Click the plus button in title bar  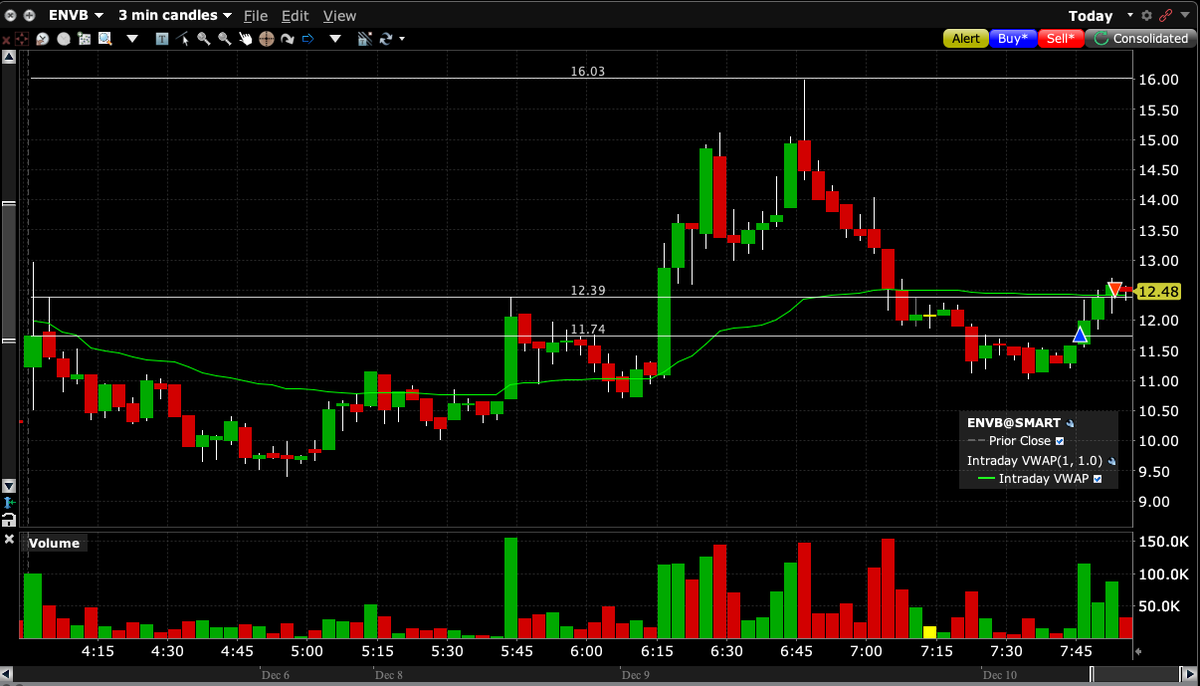29,15
